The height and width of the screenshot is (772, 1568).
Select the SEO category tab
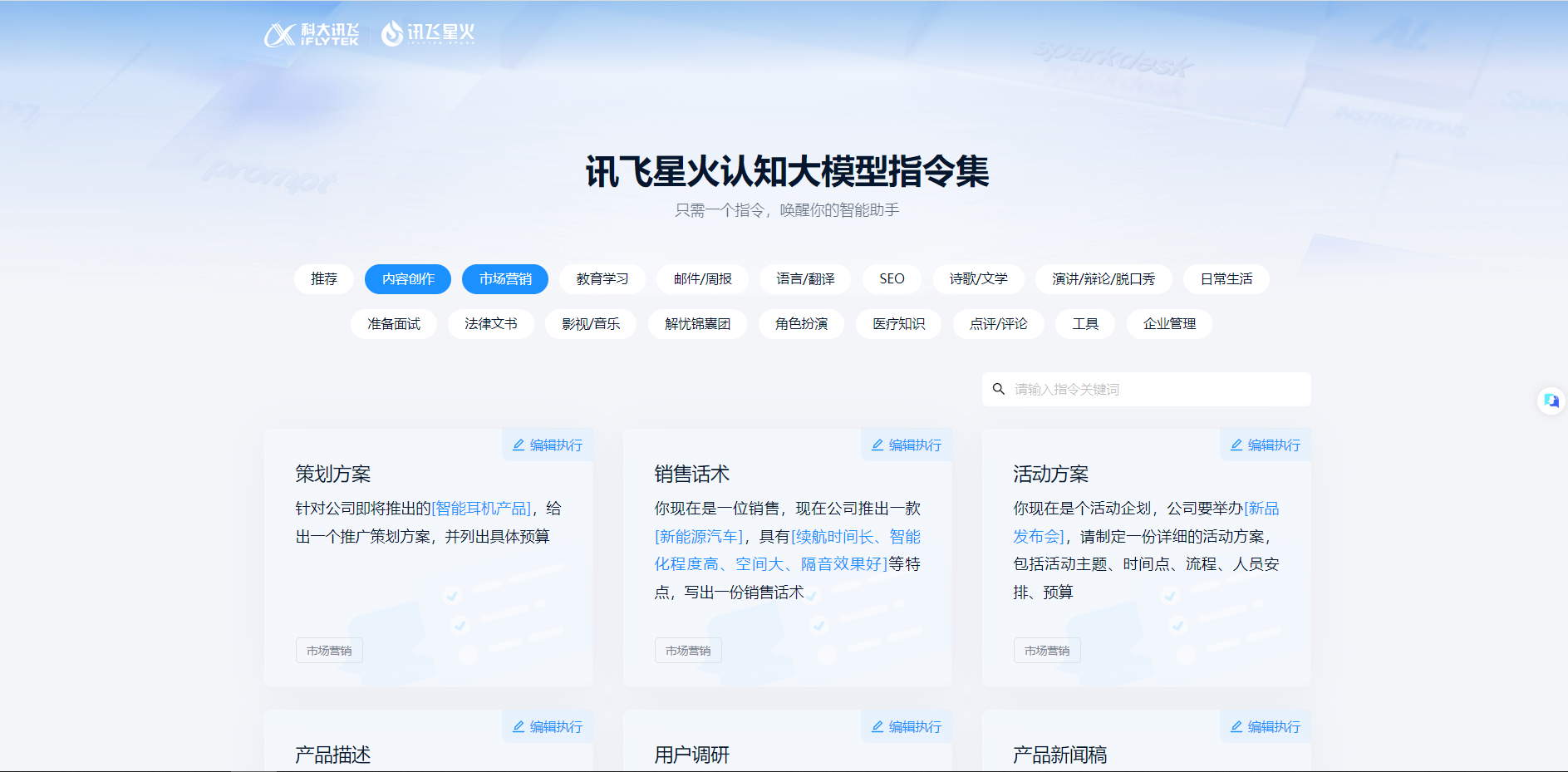coord(892,279)
